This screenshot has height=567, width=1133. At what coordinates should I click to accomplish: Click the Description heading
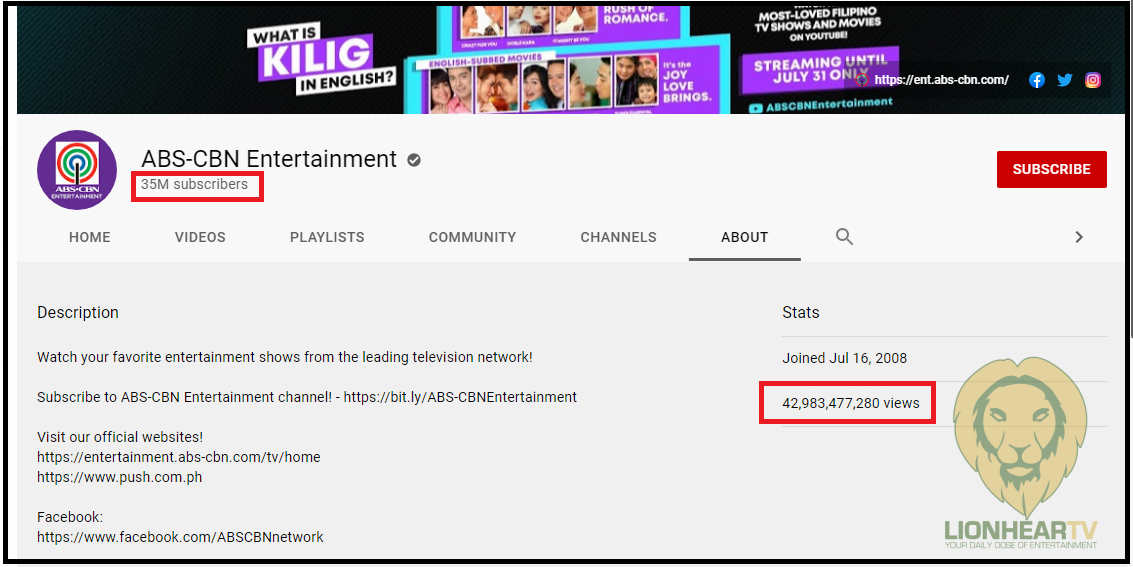click(x=78, y=313)
